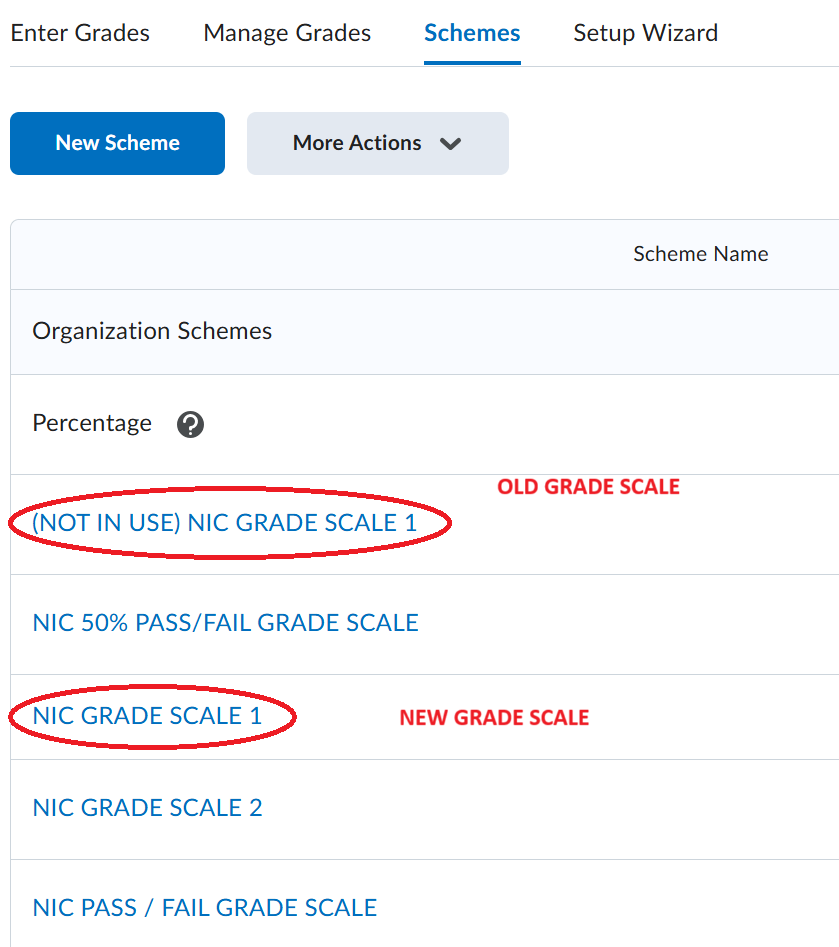
Task: Click the chevron arrow in More Actions
Action: click(x=450, y=144)
